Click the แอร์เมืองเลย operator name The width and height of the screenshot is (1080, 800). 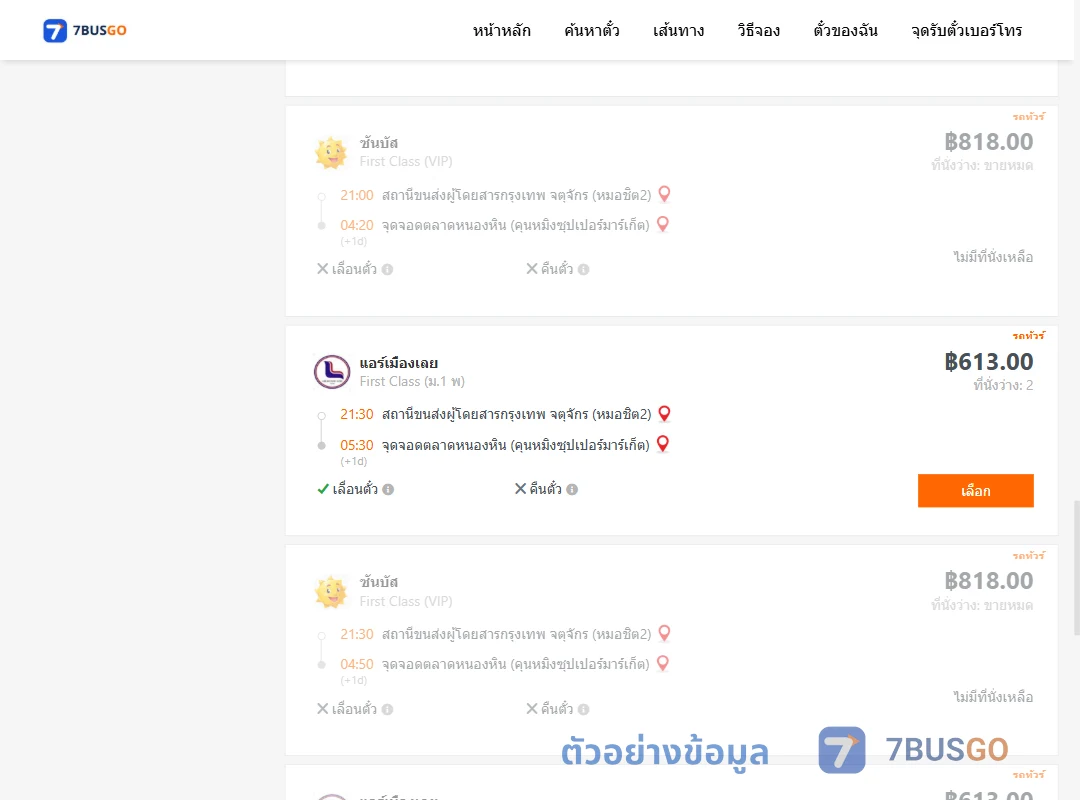click(x=399, y=363)
